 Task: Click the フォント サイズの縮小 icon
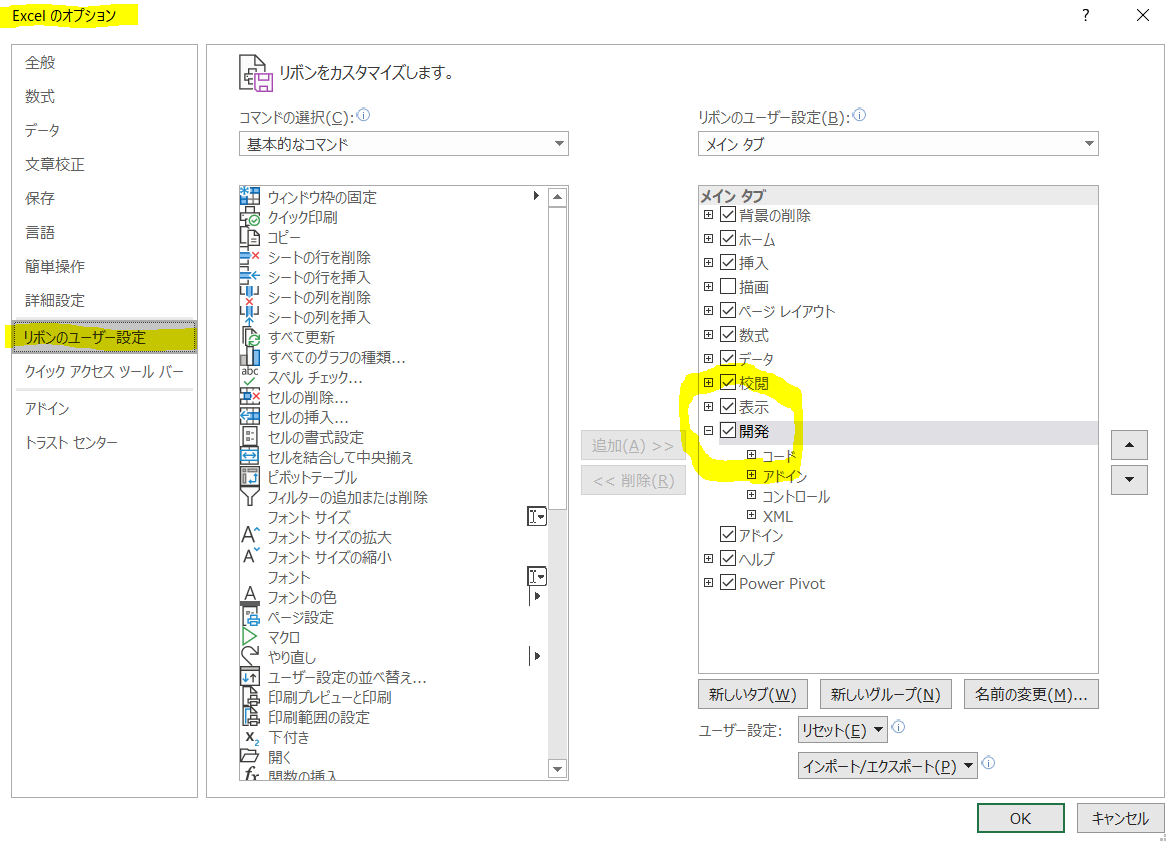pos(250,556)
